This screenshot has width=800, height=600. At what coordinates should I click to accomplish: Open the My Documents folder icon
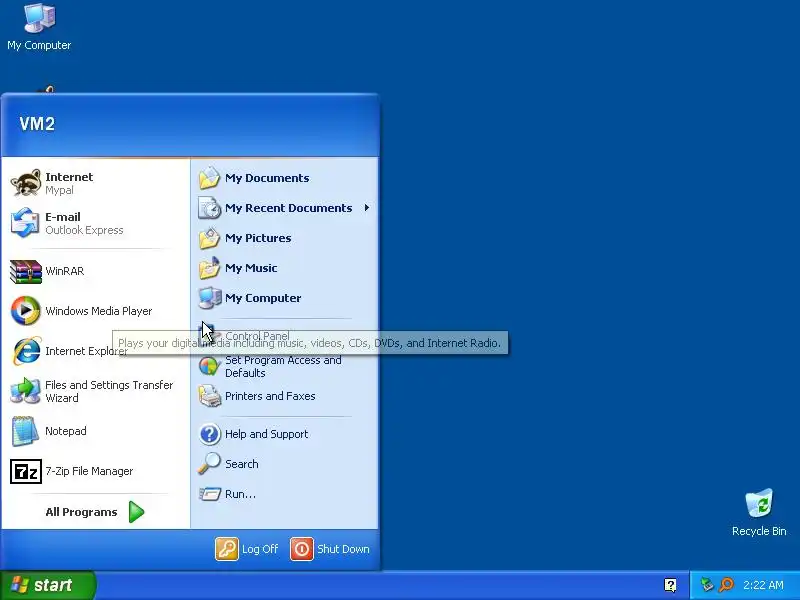[x=209, y=178]
